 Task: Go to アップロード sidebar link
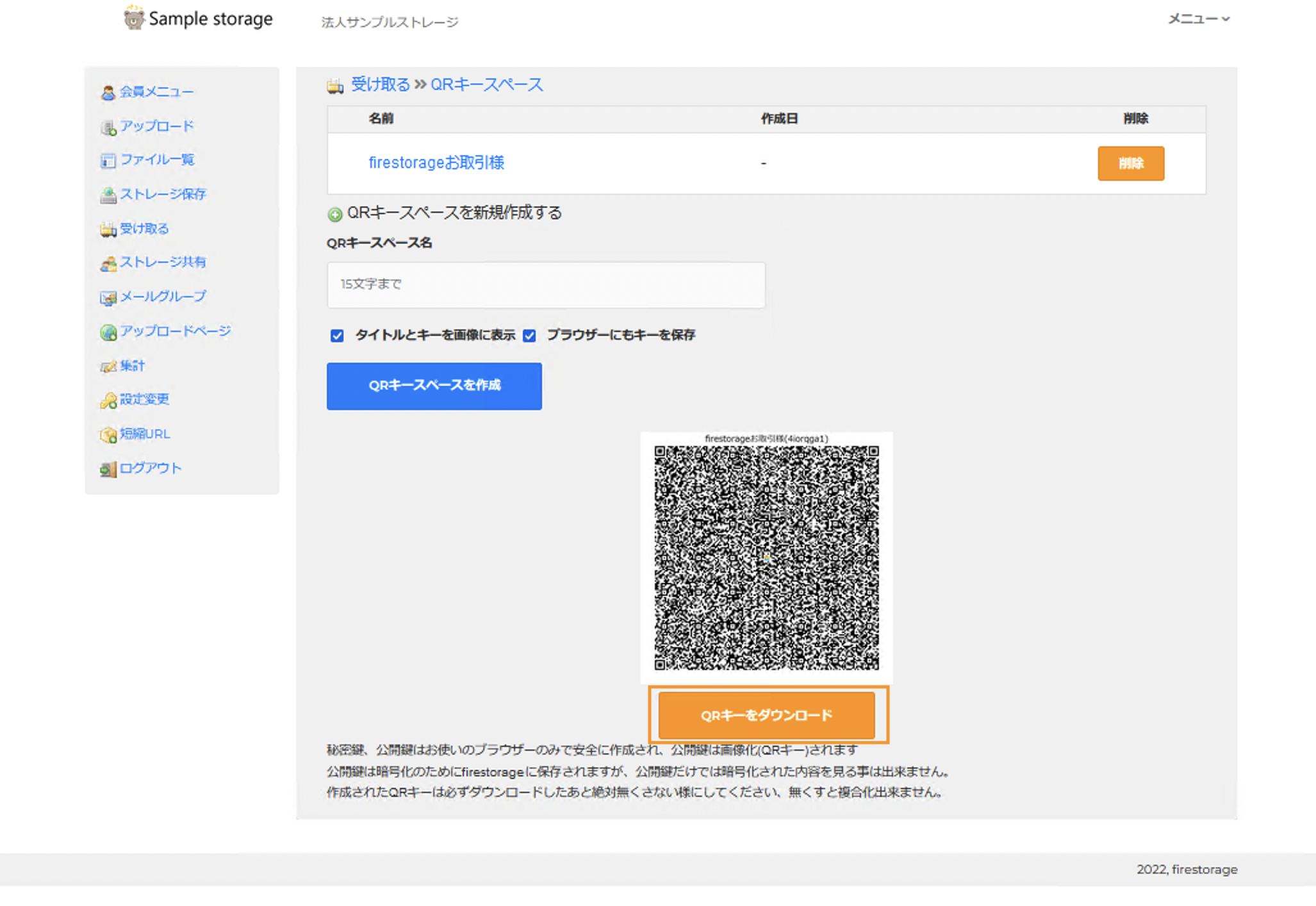(156, 126)
